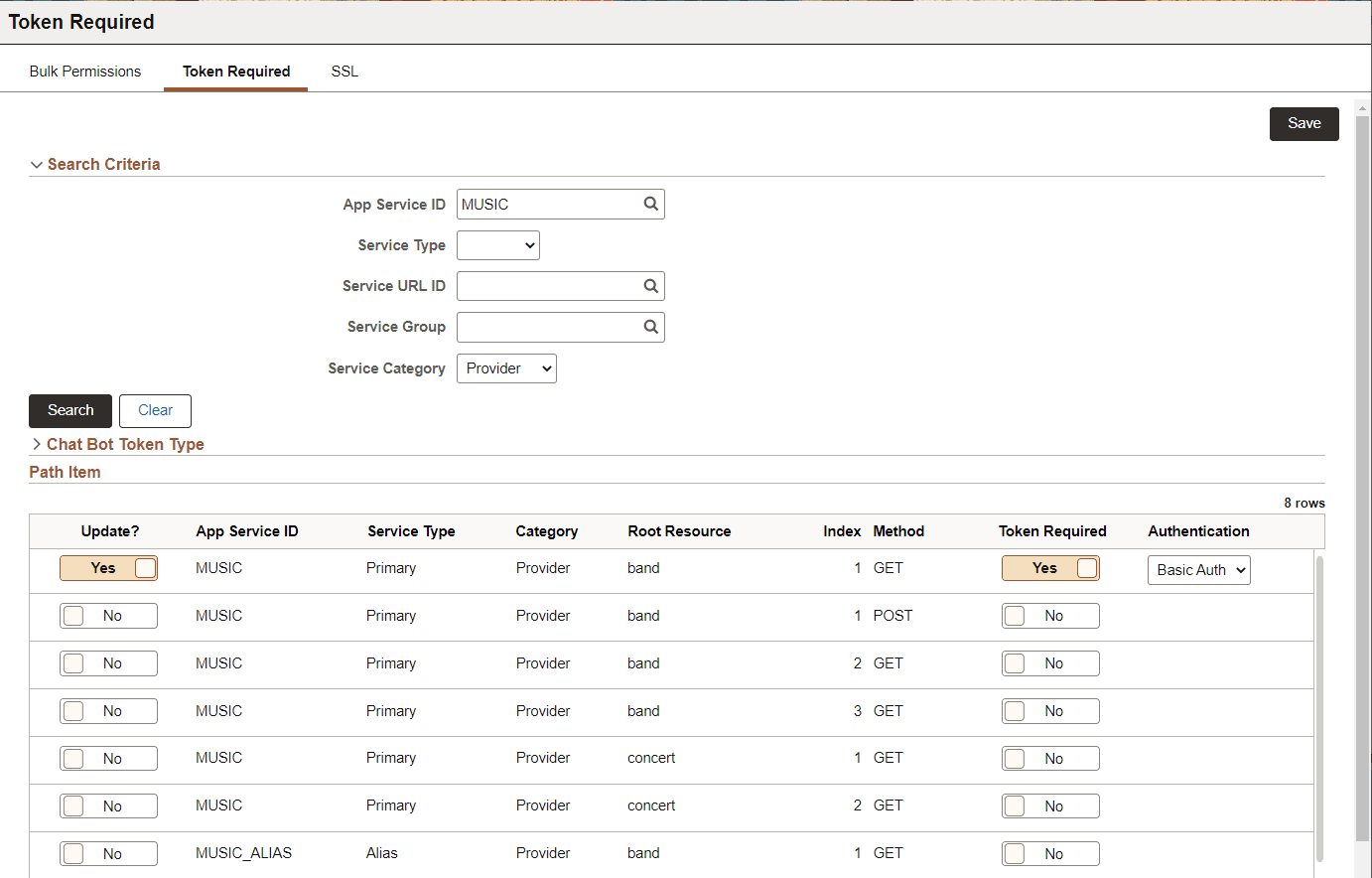Click the "Index" column header
1372x878 pixels.
coord(842,531)
